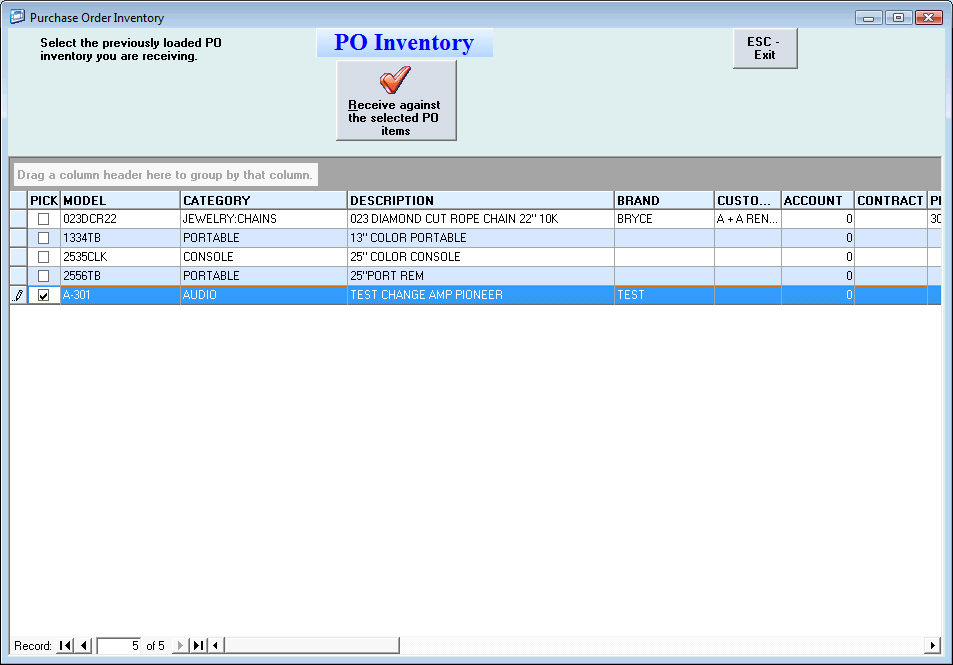Click the pencil edit indicator on row A-301
Viewport: 953px width, 665px height.
click(19, 295)
